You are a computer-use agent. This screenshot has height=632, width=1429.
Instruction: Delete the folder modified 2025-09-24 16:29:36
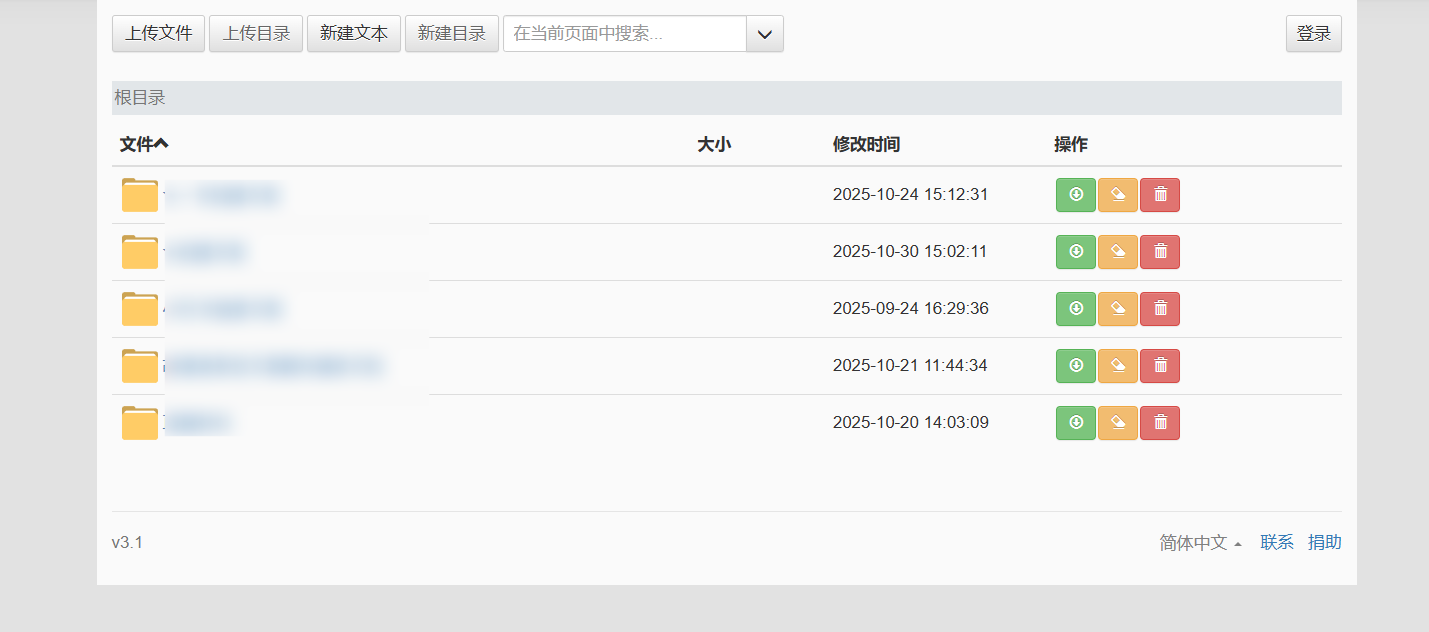click(1160, 309)
